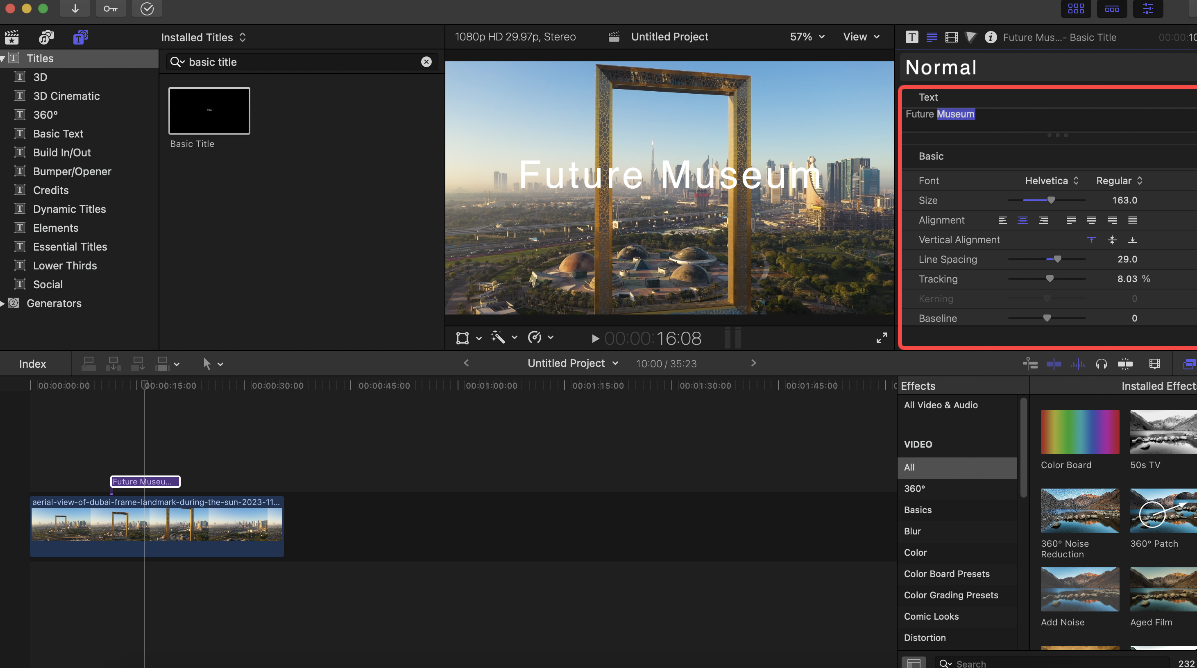Open the Installed Titles popup menu
Screen dimensions: 1197x668
coord(203,37)
